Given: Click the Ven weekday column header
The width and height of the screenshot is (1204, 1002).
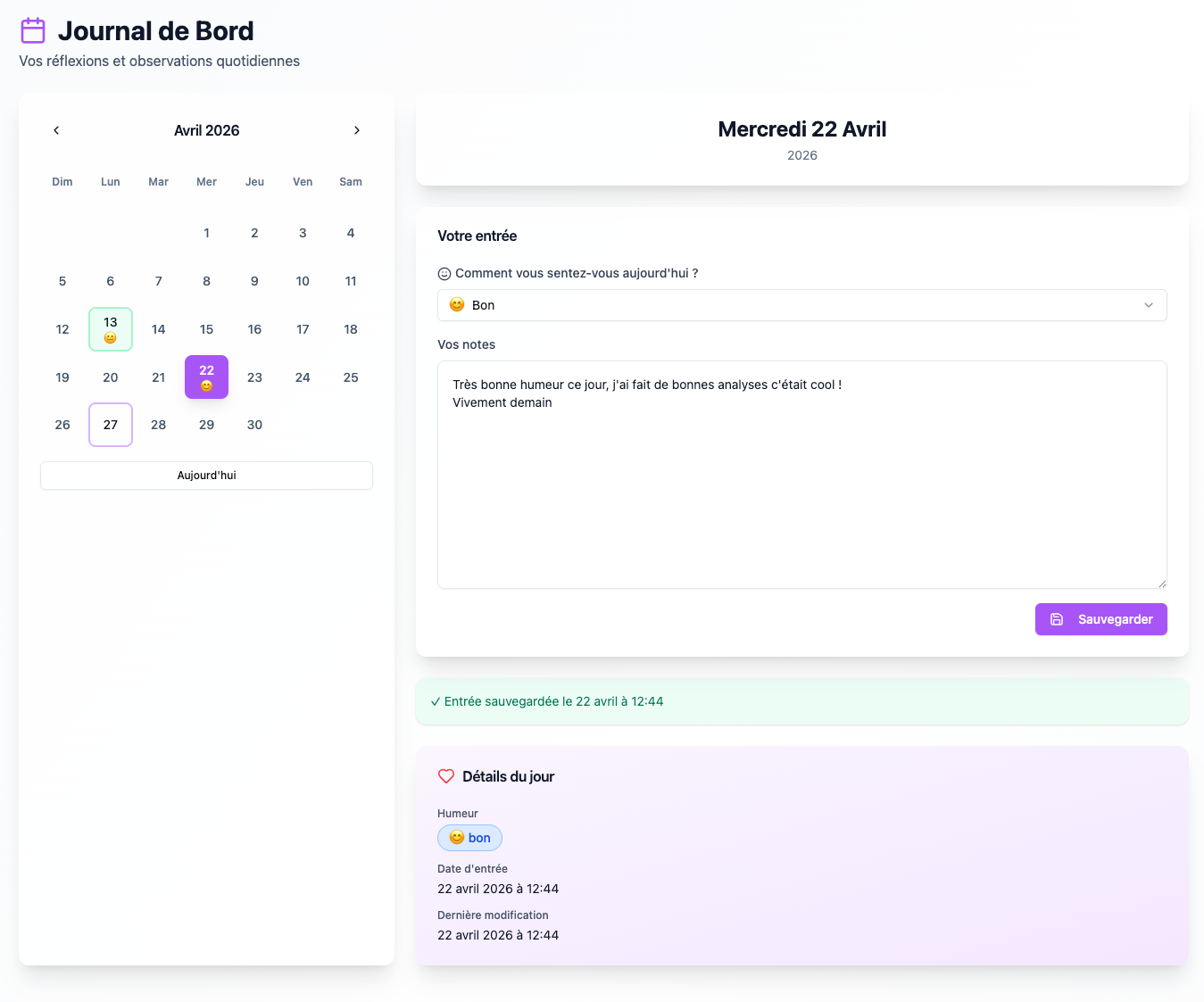Looking at the screenshot, I should click(303, 182).
